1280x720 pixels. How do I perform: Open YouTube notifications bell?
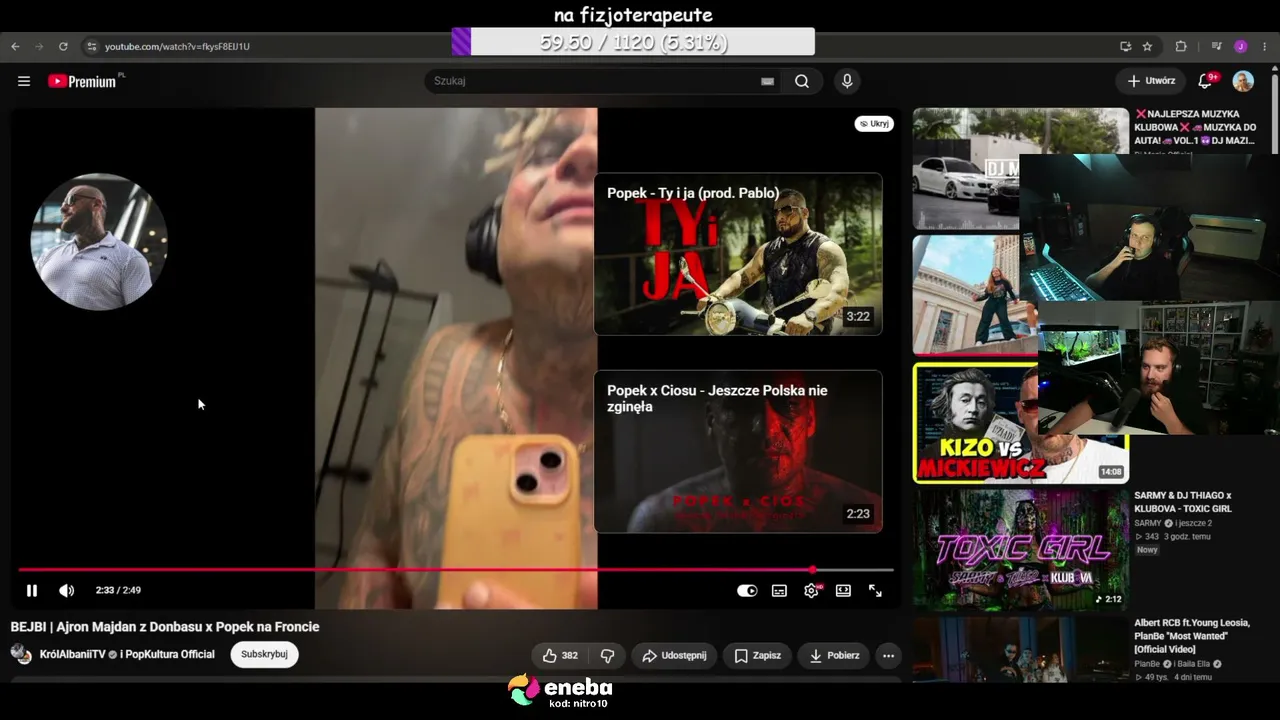tap(1205, 81)
